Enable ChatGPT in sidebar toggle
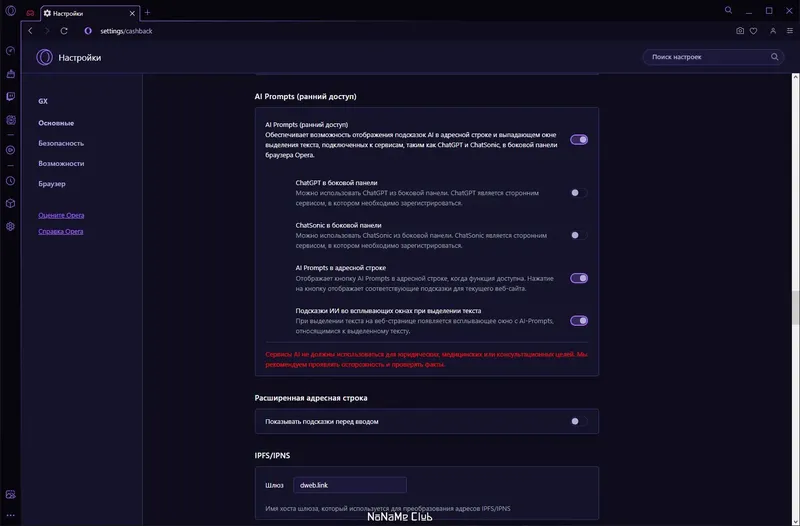800x526 pixels. (578, 192)
